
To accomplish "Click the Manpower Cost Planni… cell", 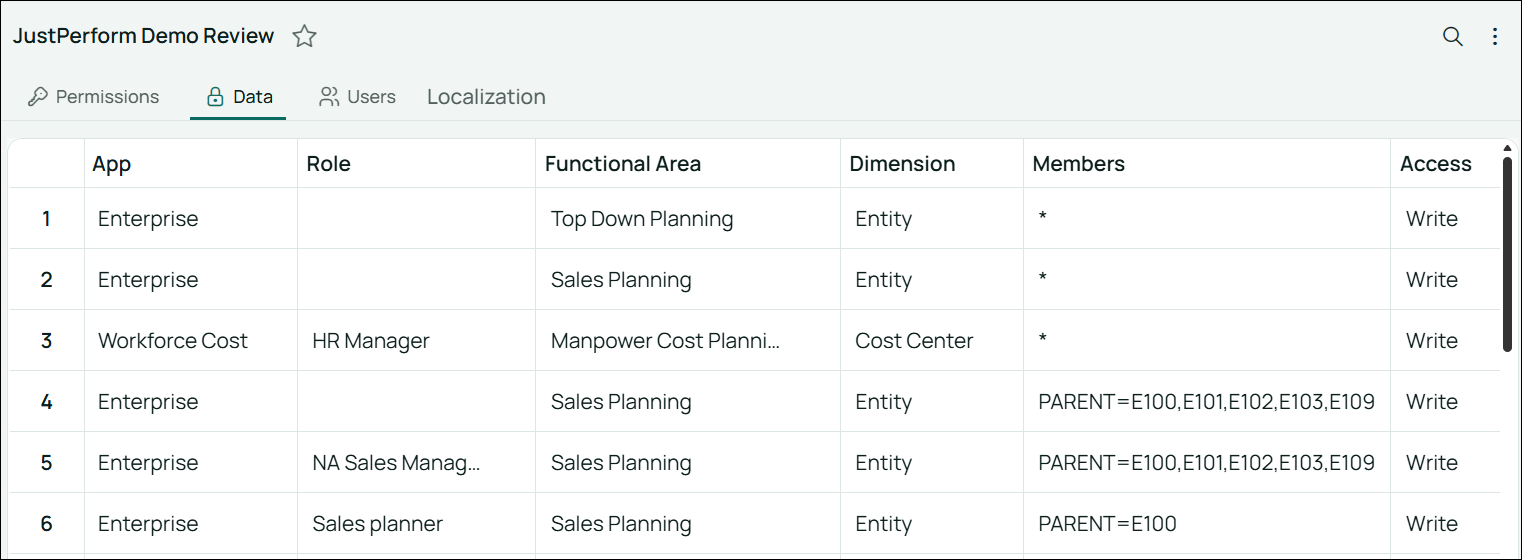I will click(x=688, y=340).
